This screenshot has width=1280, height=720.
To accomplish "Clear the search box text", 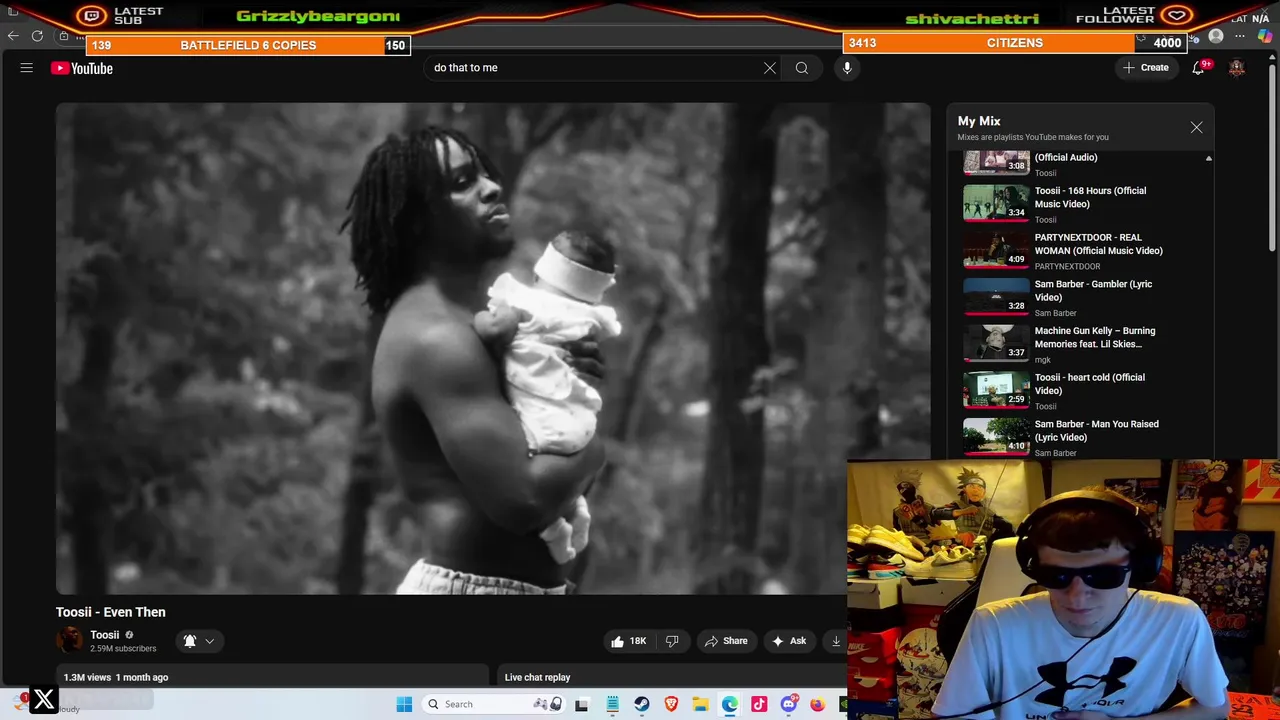I will coord(770,68).
